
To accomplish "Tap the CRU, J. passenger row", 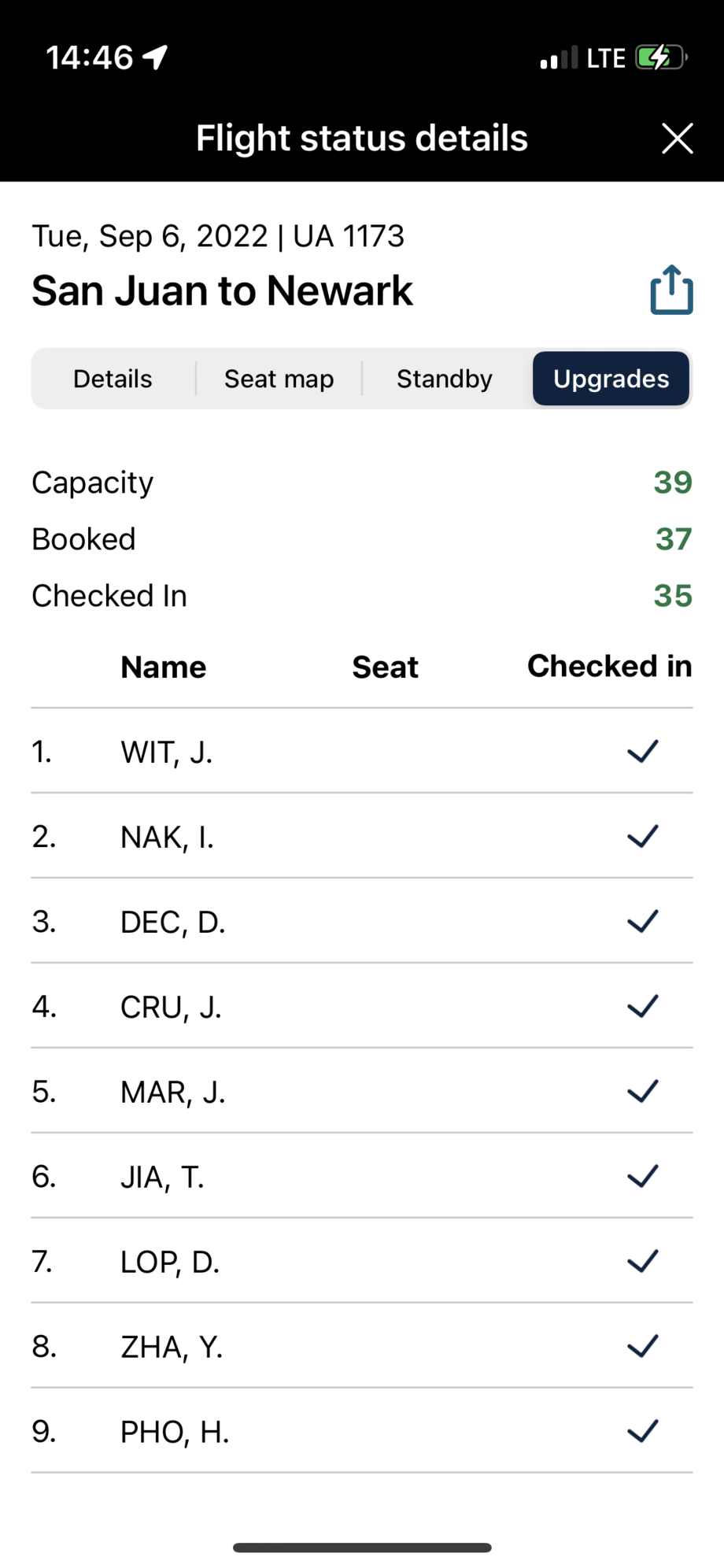I will [171, 1007].
